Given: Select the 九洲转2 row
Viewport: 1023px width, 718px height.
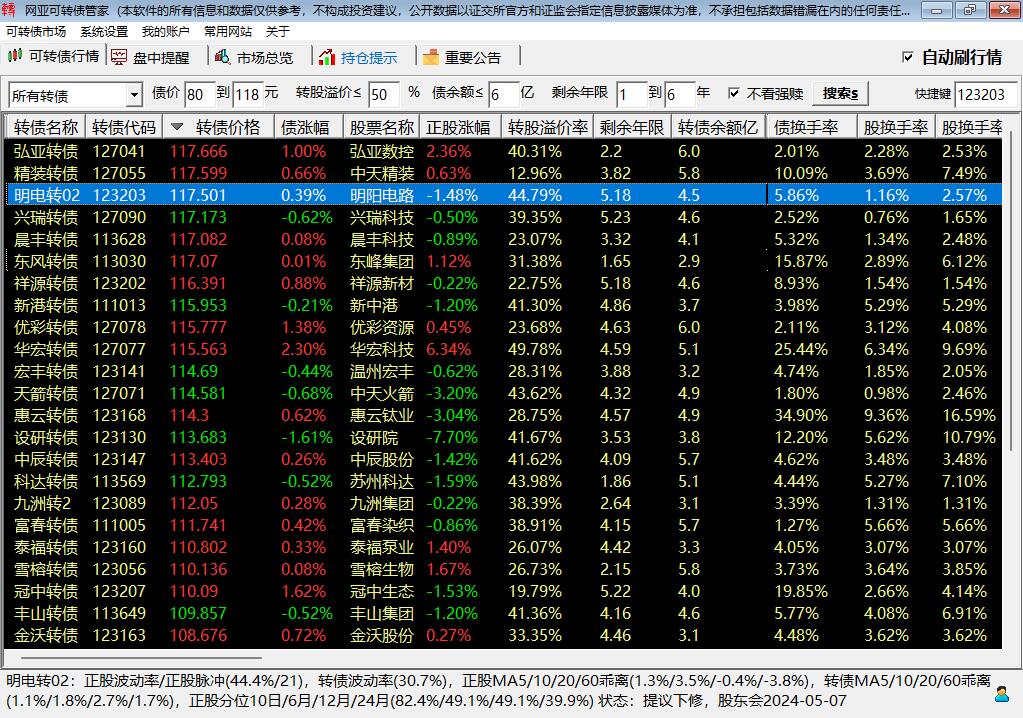Looking at the screenshot, I should (x=504, y=503).
